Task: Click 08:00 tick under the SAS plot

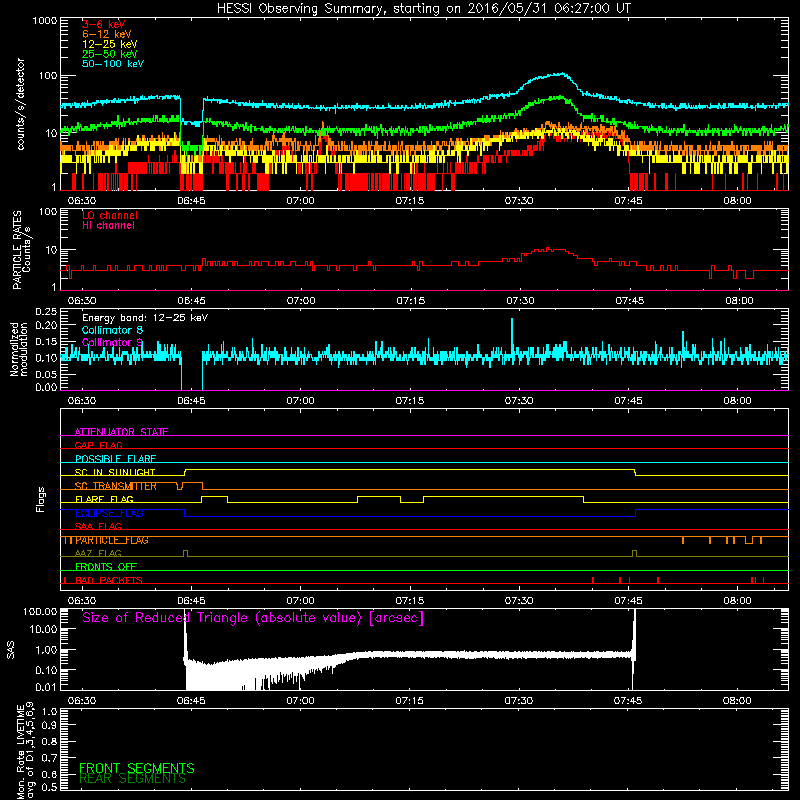Action: (x=737, y=701)
